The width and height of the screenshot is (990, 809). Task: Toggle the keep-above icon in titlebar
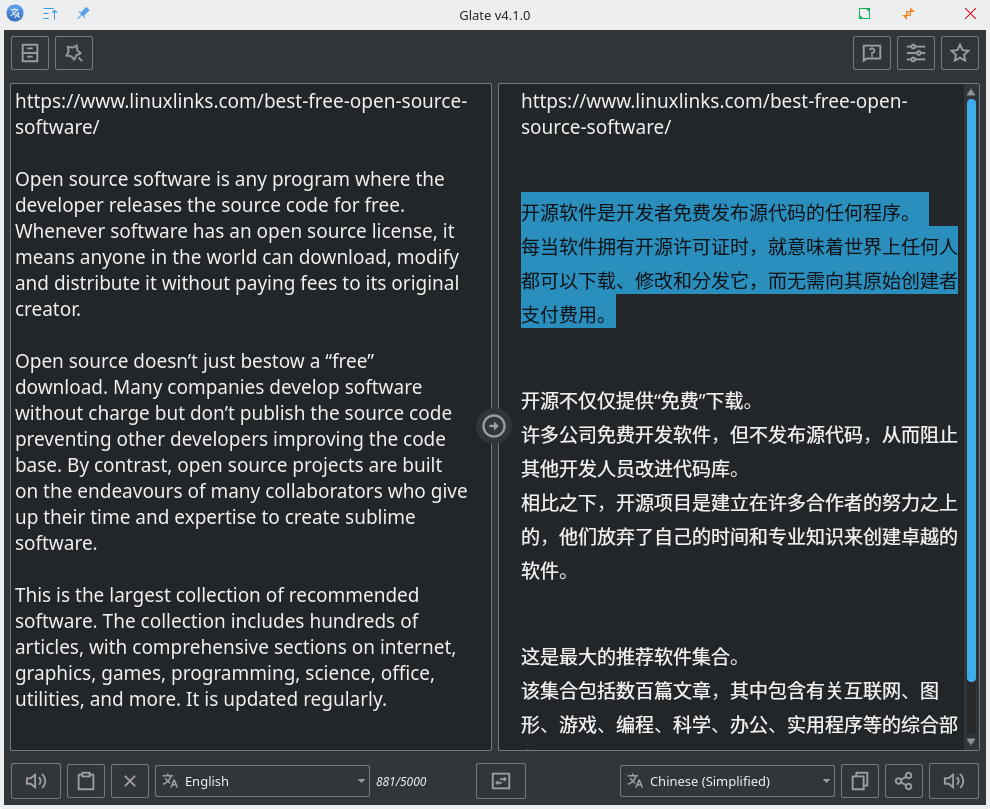50,14
